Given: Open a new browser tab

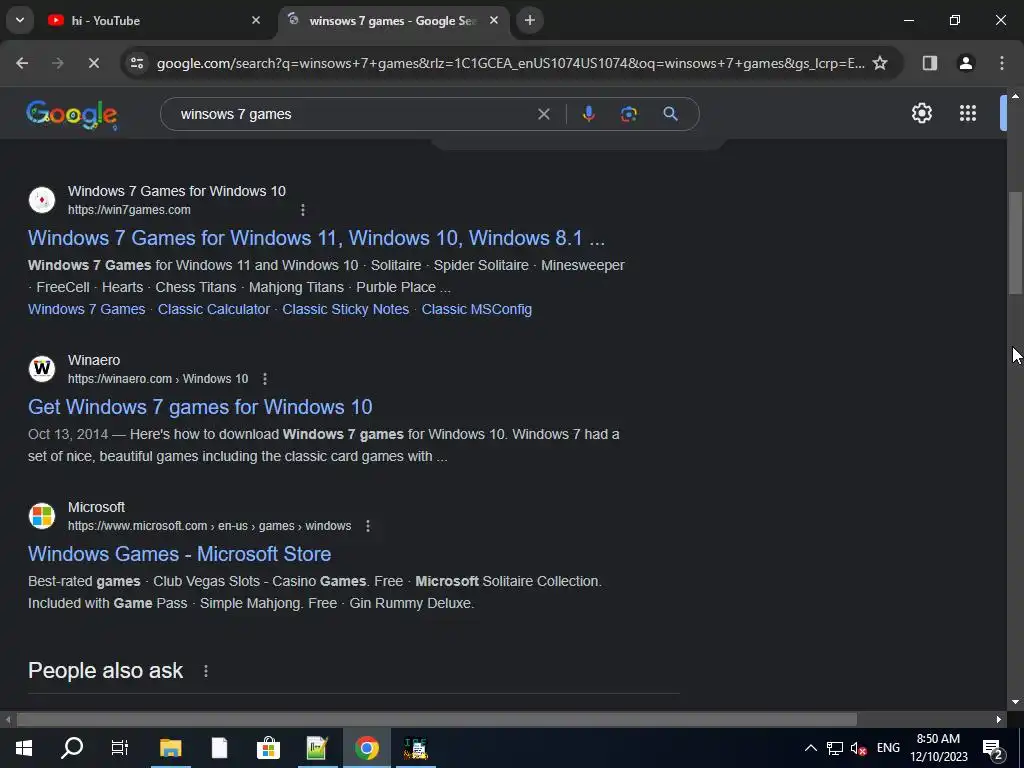Looking at the screenshot, I should tap(530, 20).
